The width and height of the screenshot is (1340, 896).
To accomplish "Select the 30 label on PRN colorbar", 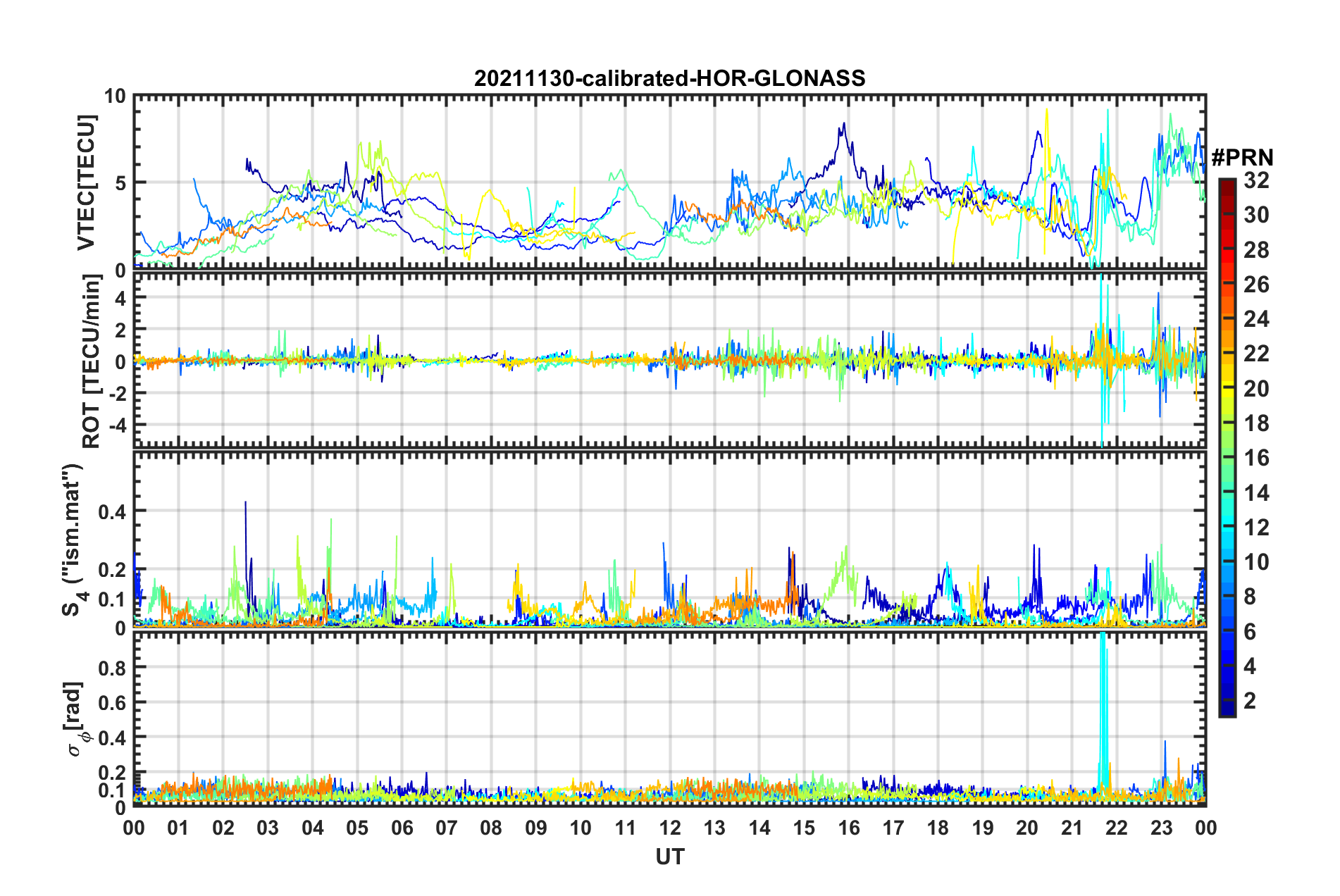I will 1256,215.
